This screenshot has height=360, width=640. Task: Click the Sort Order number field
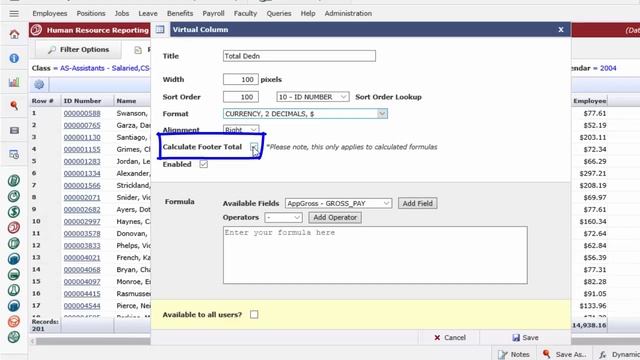tap(241, 97)
